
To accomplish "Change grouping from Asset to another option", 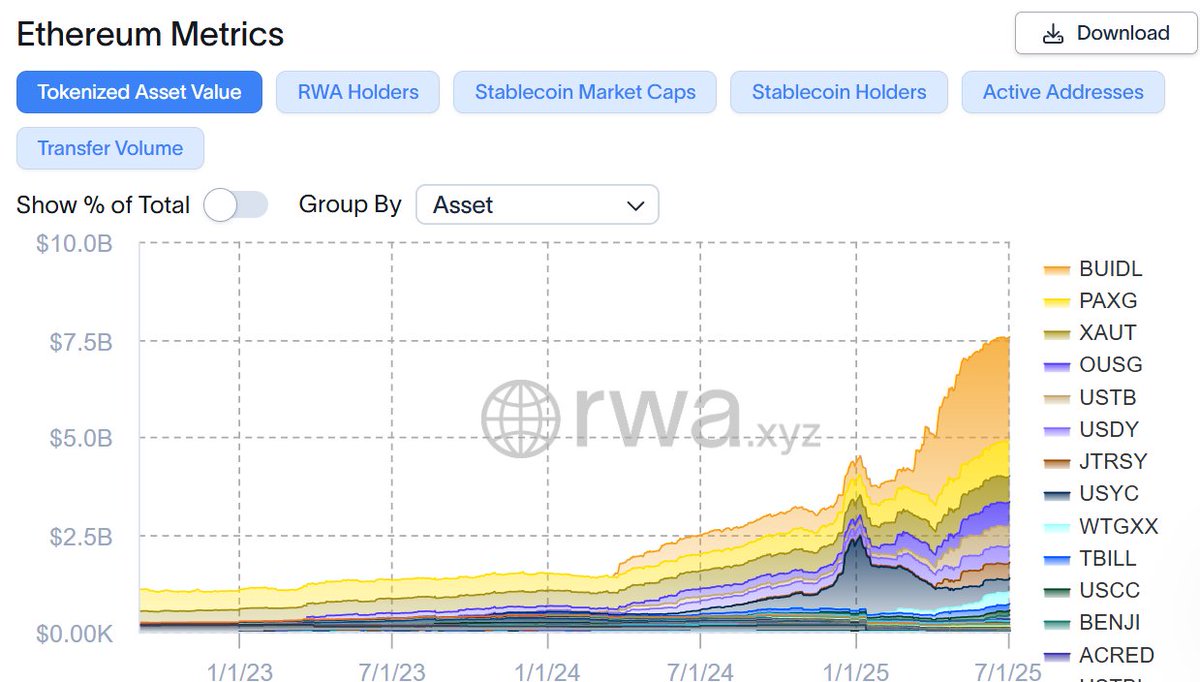I will coord(537,205).
